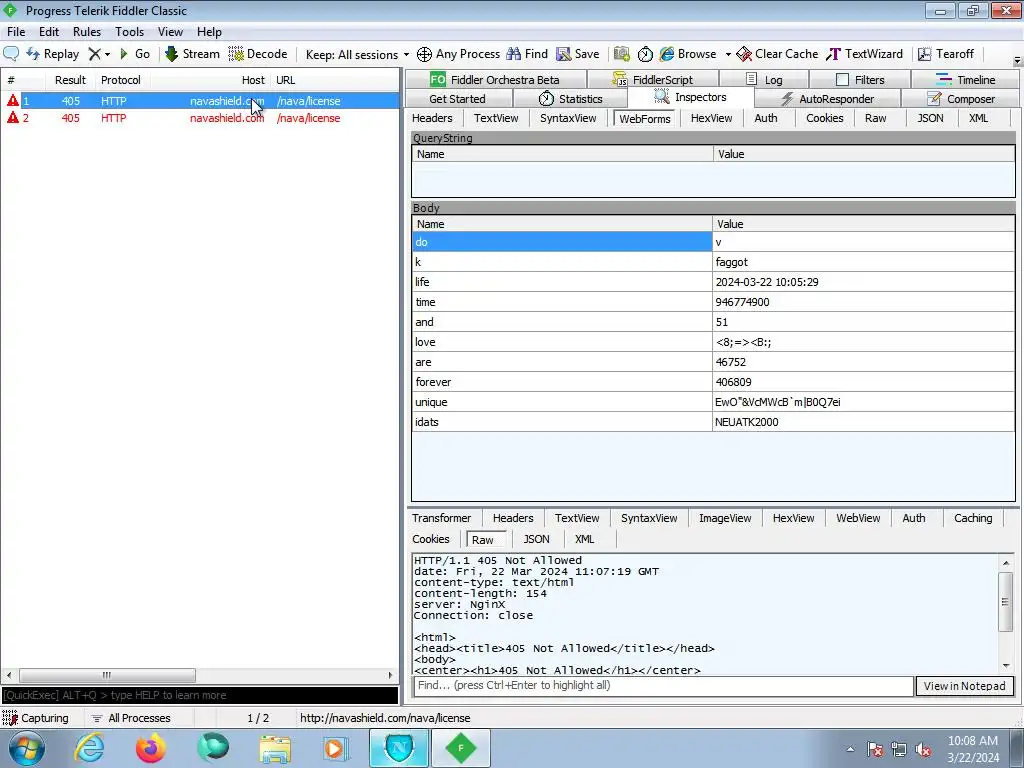1024x768 pixels.
Task: Switch to Fiddler Orchestra Beta tab
Action: [x=495, y=80]
